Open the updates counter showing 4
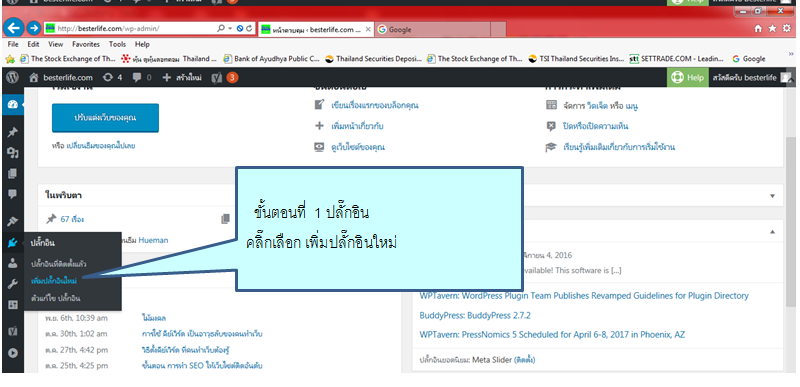Screen dimensions: 800x387 tap(112, 78)
